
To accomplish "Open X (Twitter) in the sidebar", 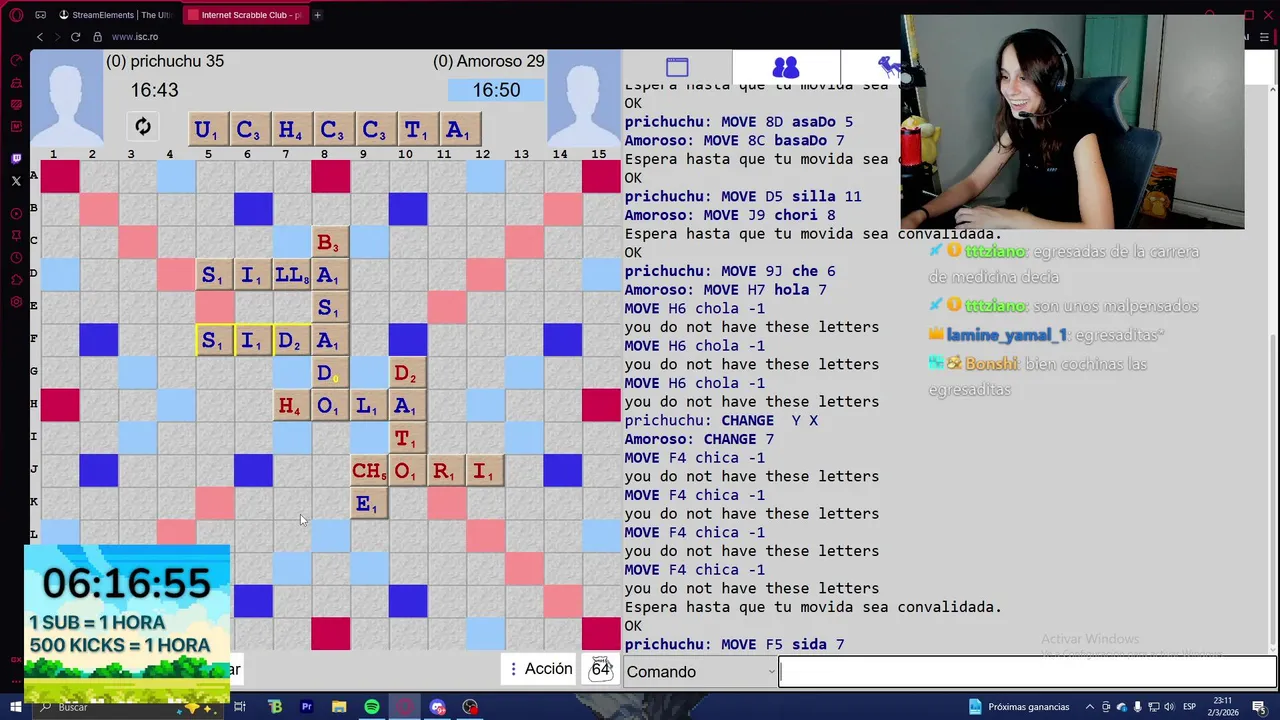I will click(16, 181).
